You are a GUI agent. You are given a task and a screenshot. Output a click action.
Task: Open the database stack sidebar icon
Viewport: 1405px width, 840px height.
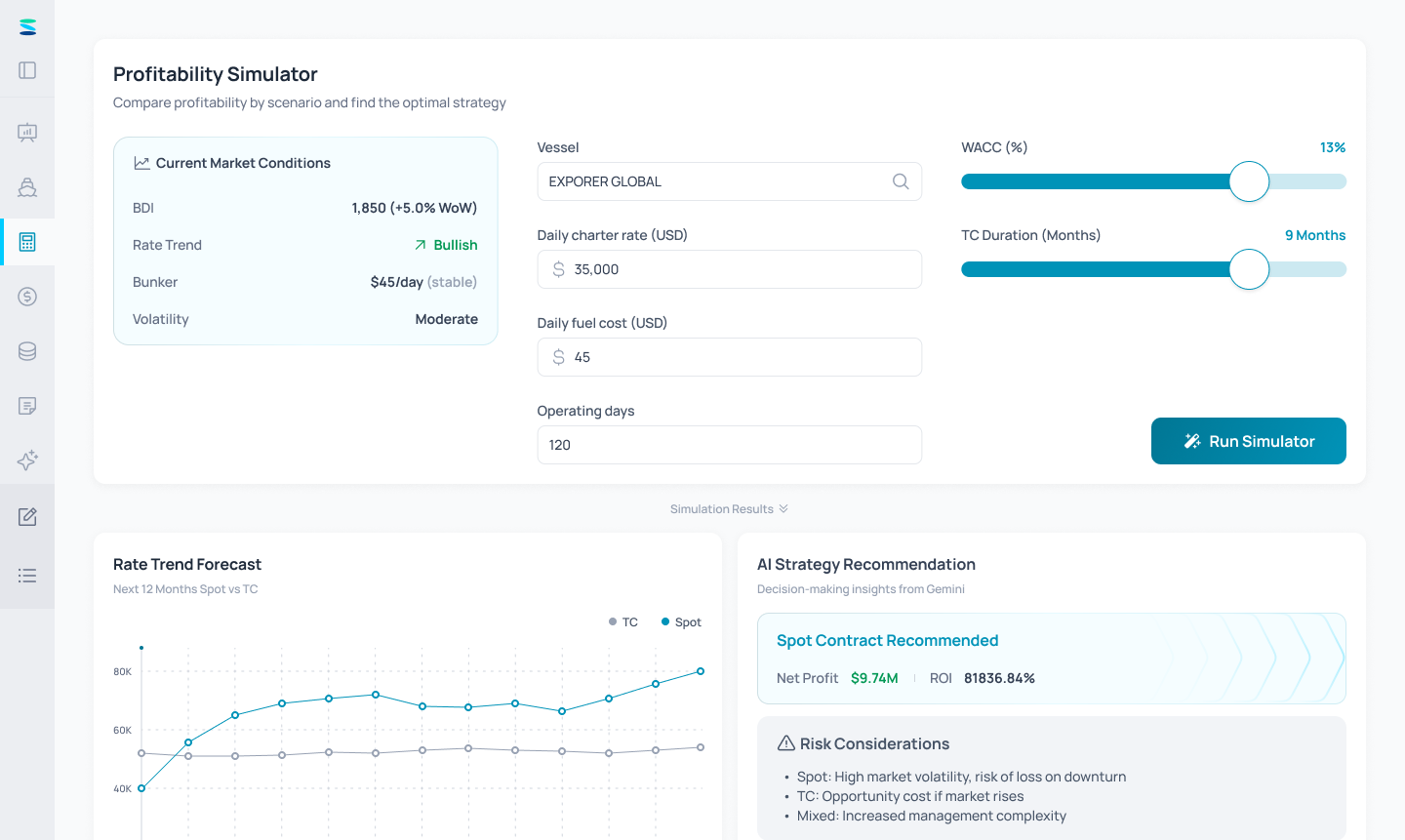[x=27, y=351]
